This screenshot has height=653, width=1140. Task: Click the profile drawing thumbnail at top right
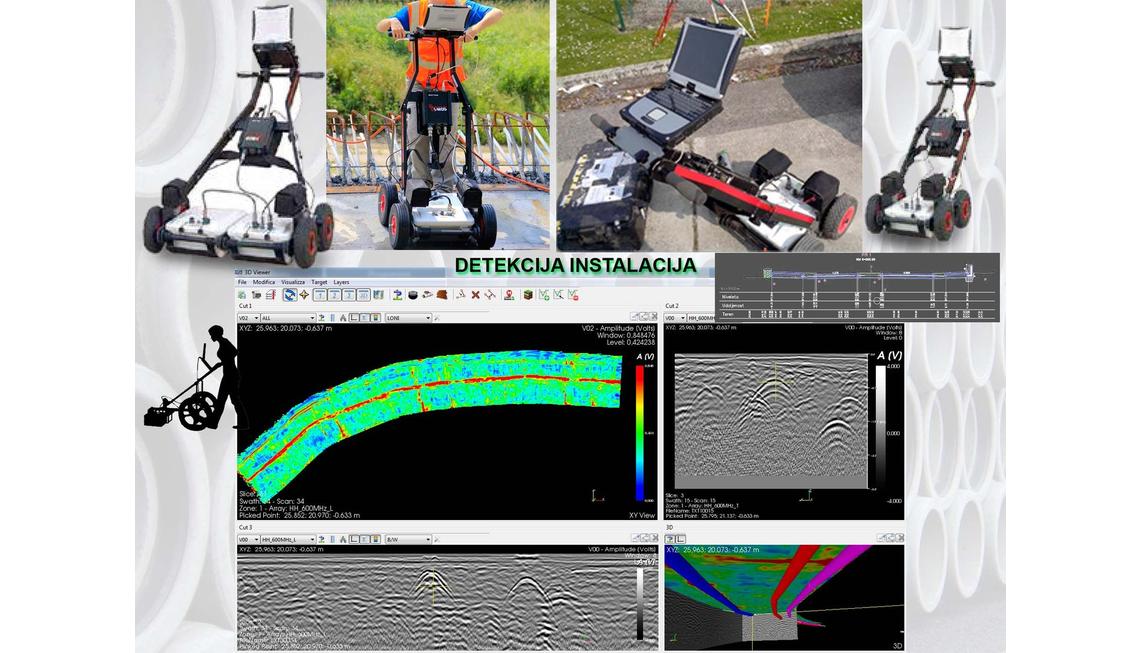click(857, 287)
